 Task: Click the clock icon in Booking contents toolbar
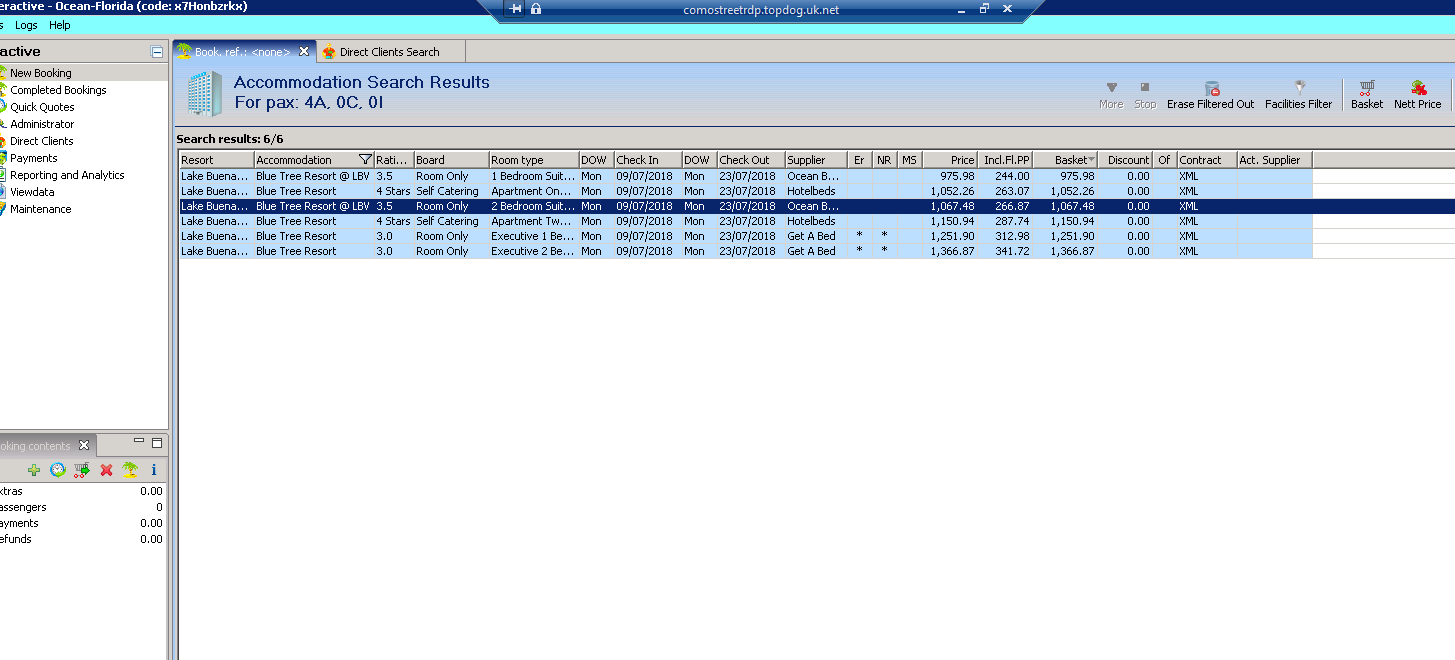point(58,469)
